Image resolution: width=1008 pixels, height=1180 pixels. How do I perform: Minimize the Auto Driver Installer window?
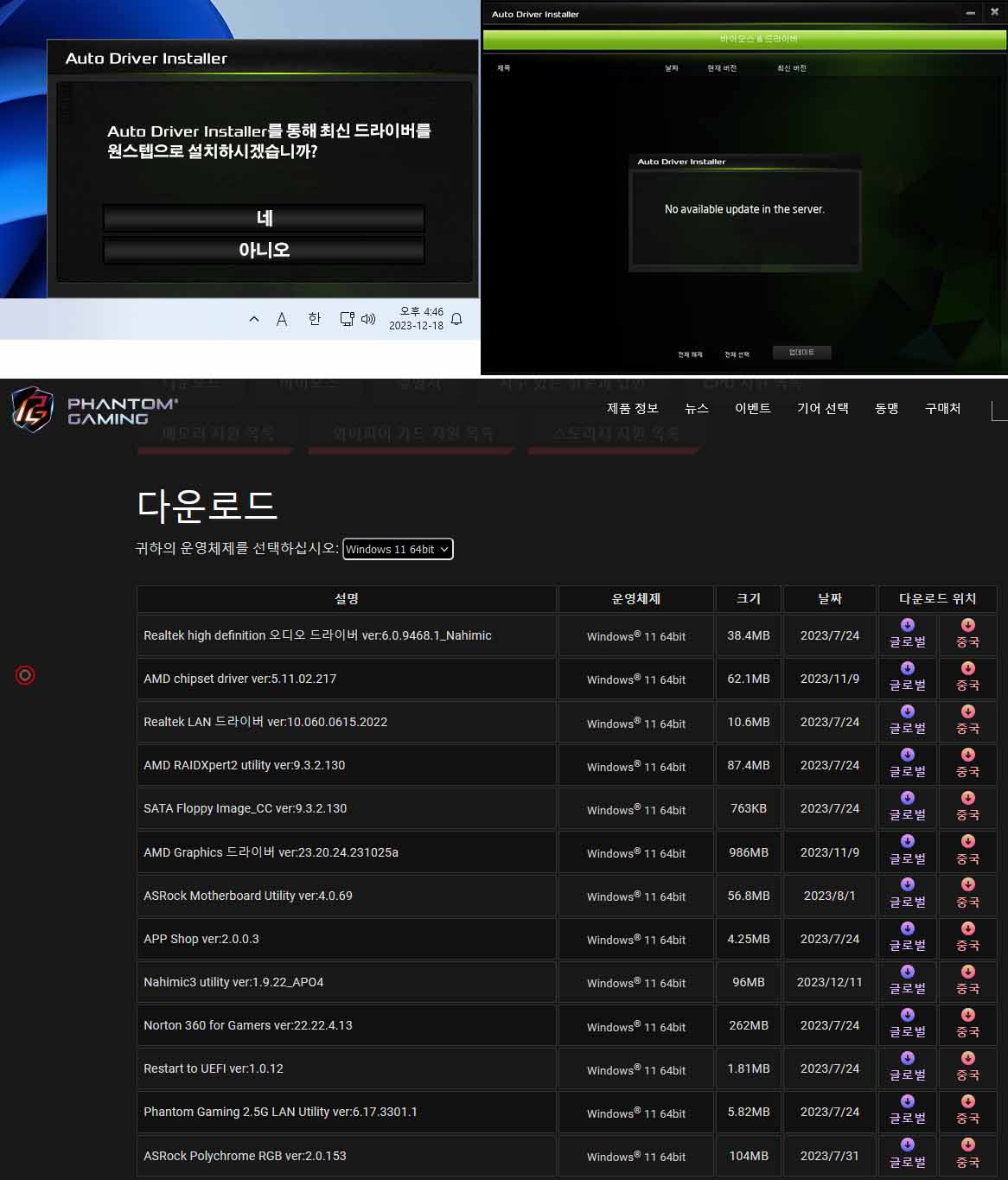pyautogui.click(x=970, y=13)
